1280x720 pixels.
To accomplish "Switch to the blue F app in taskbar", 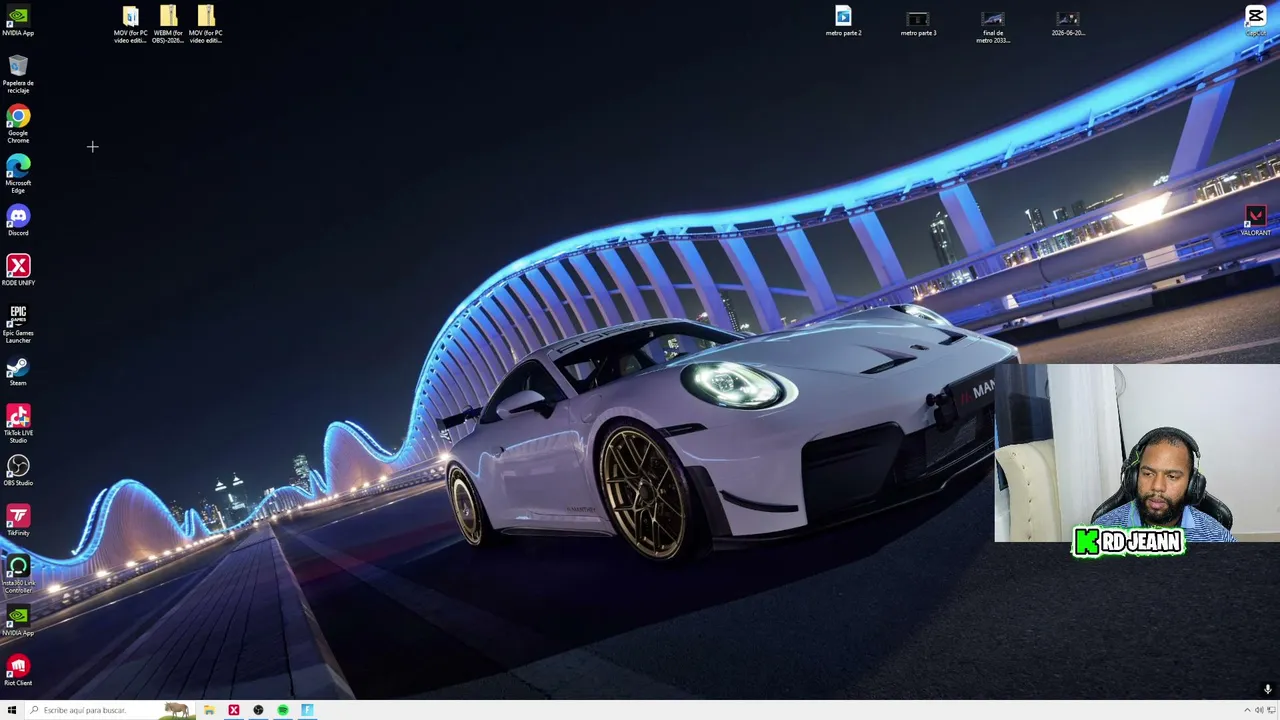I will pyautogui.click(x=307, y=710).
